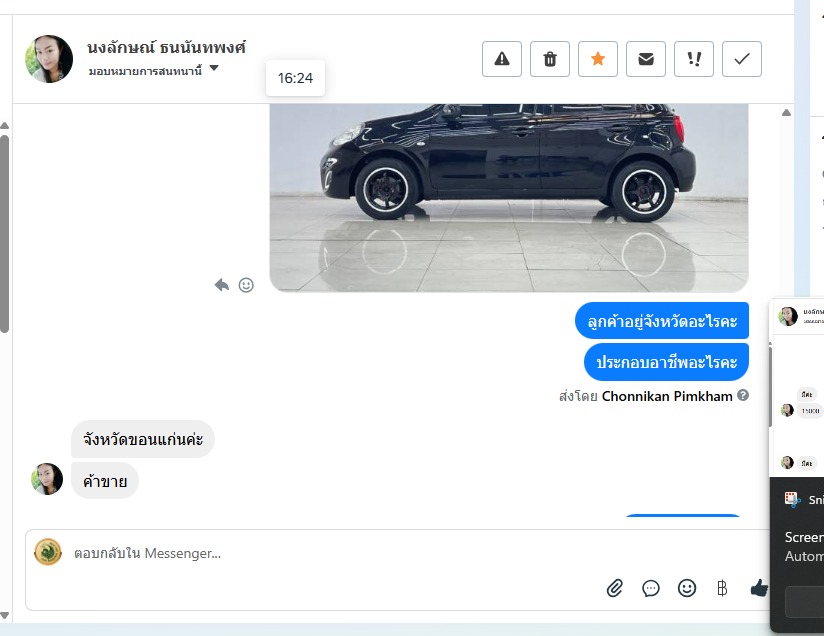Image resolution: width=824 pixels, height=636 pixels.
Task: Open the header profile photo of นงลักษณ์
Action: click(x=49, y=59)
